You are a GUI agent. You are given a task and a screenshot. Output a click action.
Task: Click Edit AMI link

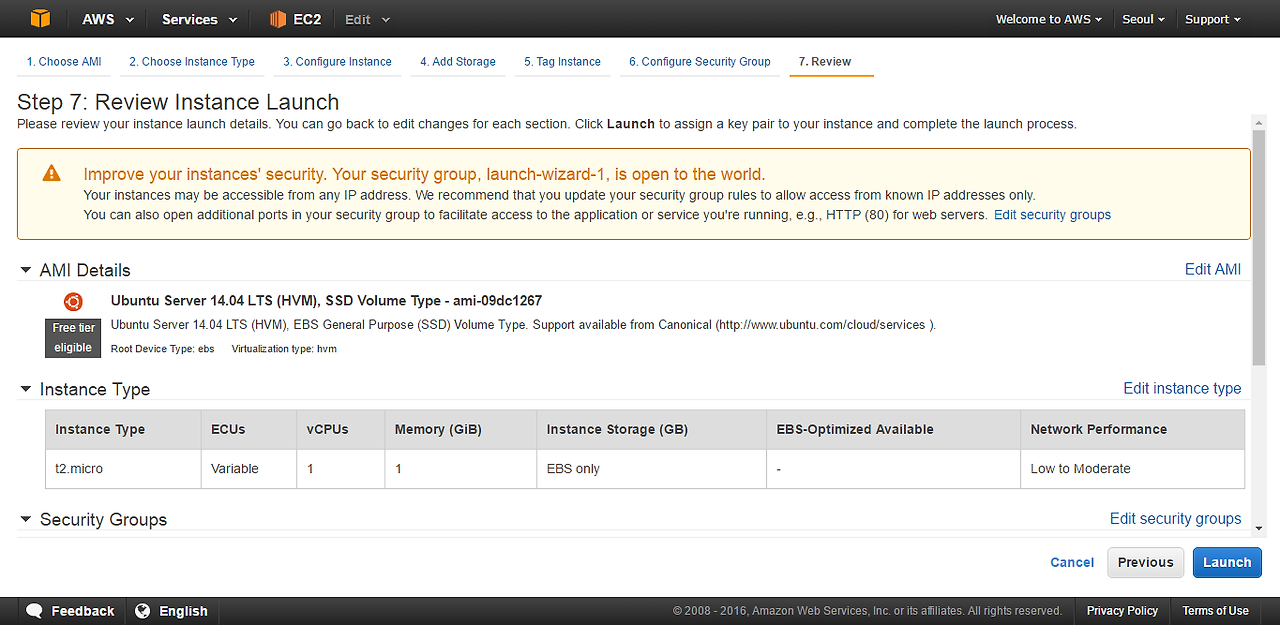(1213, 269)
